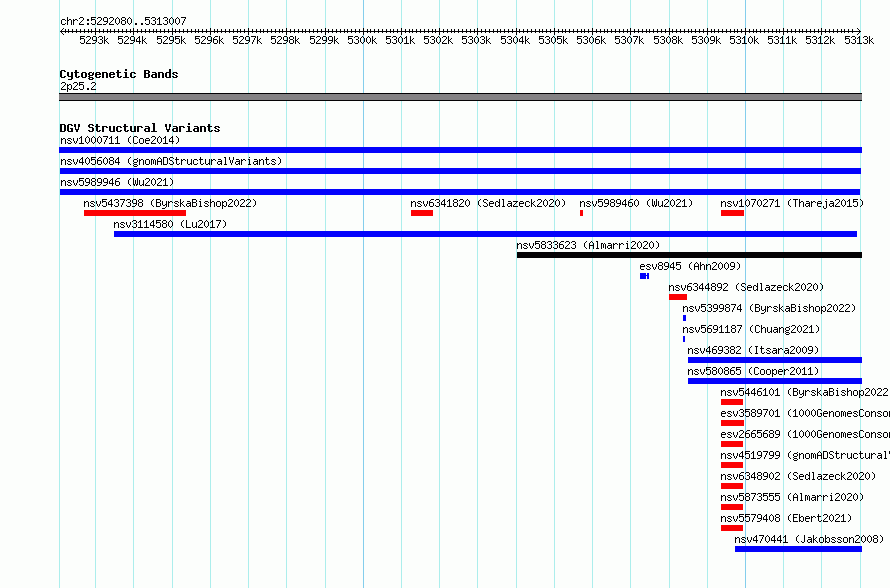Click the 5304k ruler position
Image resolution: width=890 pixels, height=588 pixels.
pos(515,40)
